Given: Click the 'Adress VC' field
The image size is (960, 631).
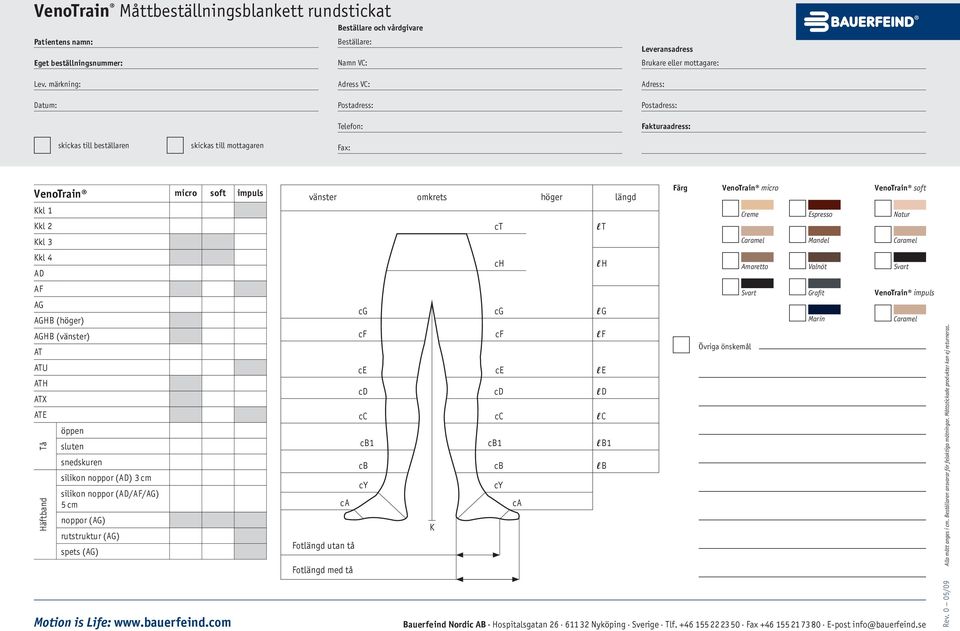Looking at the screenshot, I should [479, 84].
